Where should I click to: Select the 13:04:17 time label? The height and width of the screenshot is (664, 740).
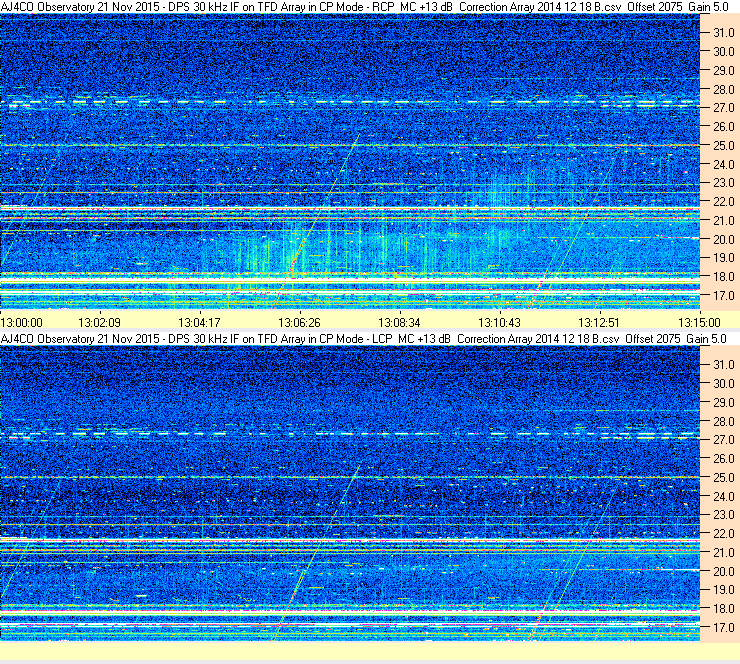[x=199, y=323]
